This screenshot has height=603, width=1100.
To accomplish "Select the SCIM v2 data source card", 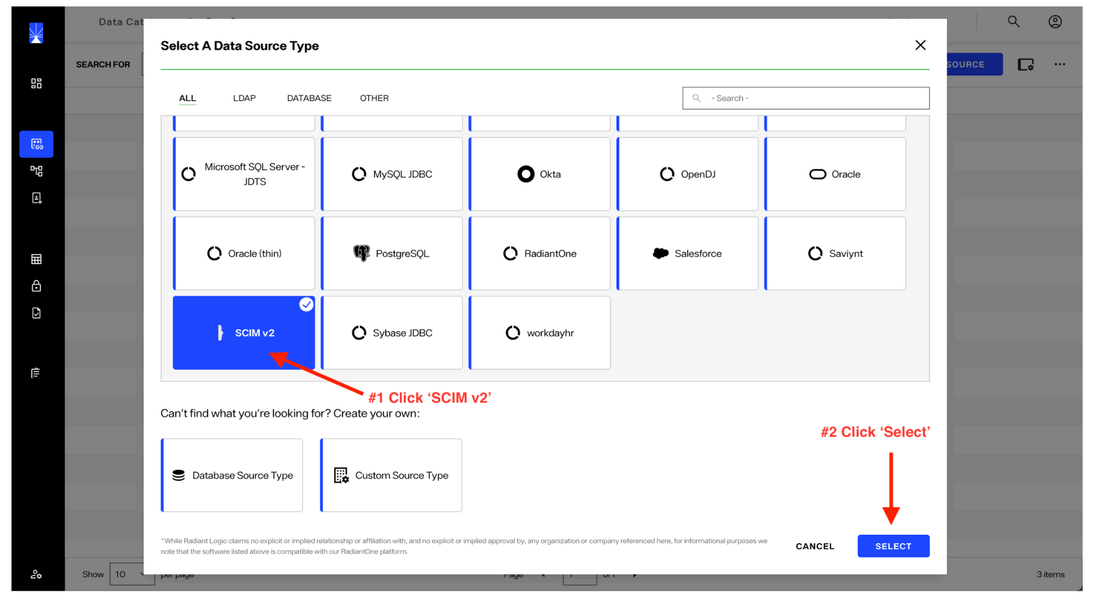I will point(243,332).
